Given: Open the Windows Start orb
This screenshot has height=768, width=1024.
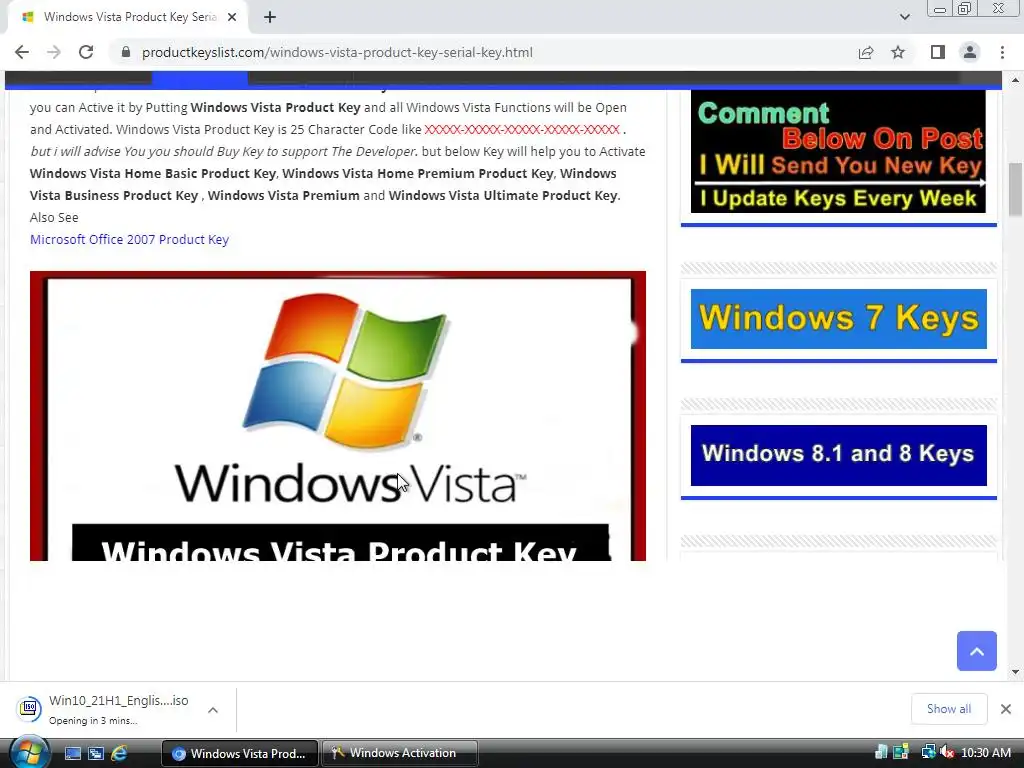Looking at the screenshot, I should 29,752.
